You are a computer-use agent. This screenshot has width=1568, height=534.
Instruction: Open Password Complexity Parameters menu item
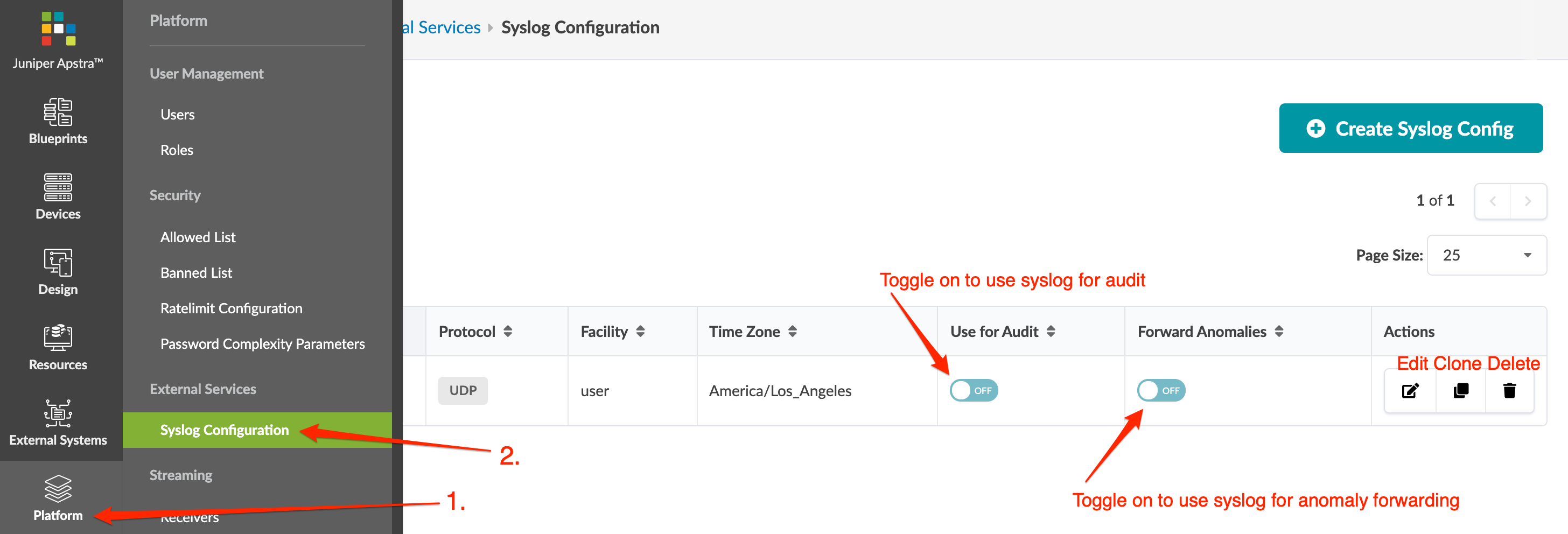(262, 343)
